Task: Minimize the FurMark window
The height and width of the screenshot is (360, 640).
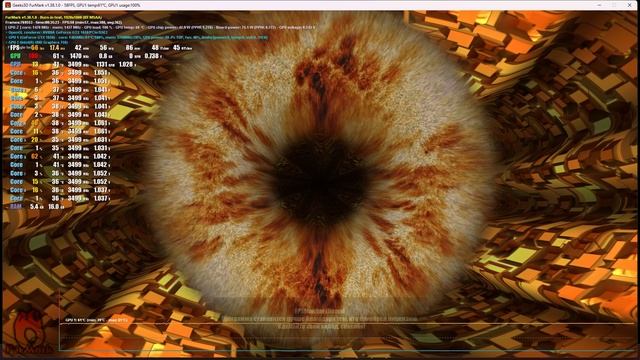Action: [599, 5]
